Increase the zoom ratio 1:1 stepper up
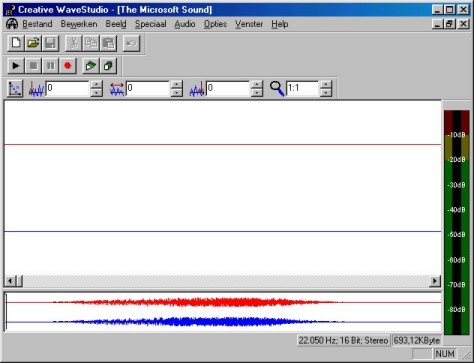Screen dimensions: 474x363 [x=326, y=85]
